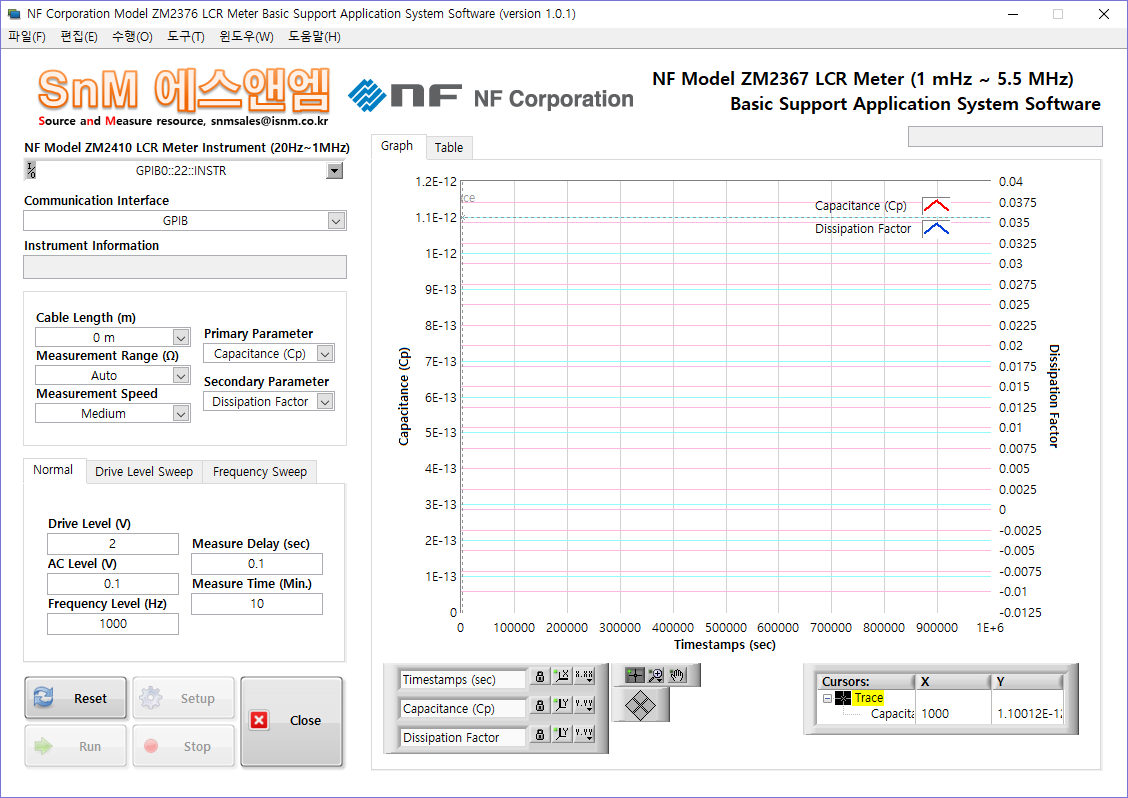1128x798 pixels.
Task: Open the Communication Interface GPIB dropdown
Action: click(185, 221)
